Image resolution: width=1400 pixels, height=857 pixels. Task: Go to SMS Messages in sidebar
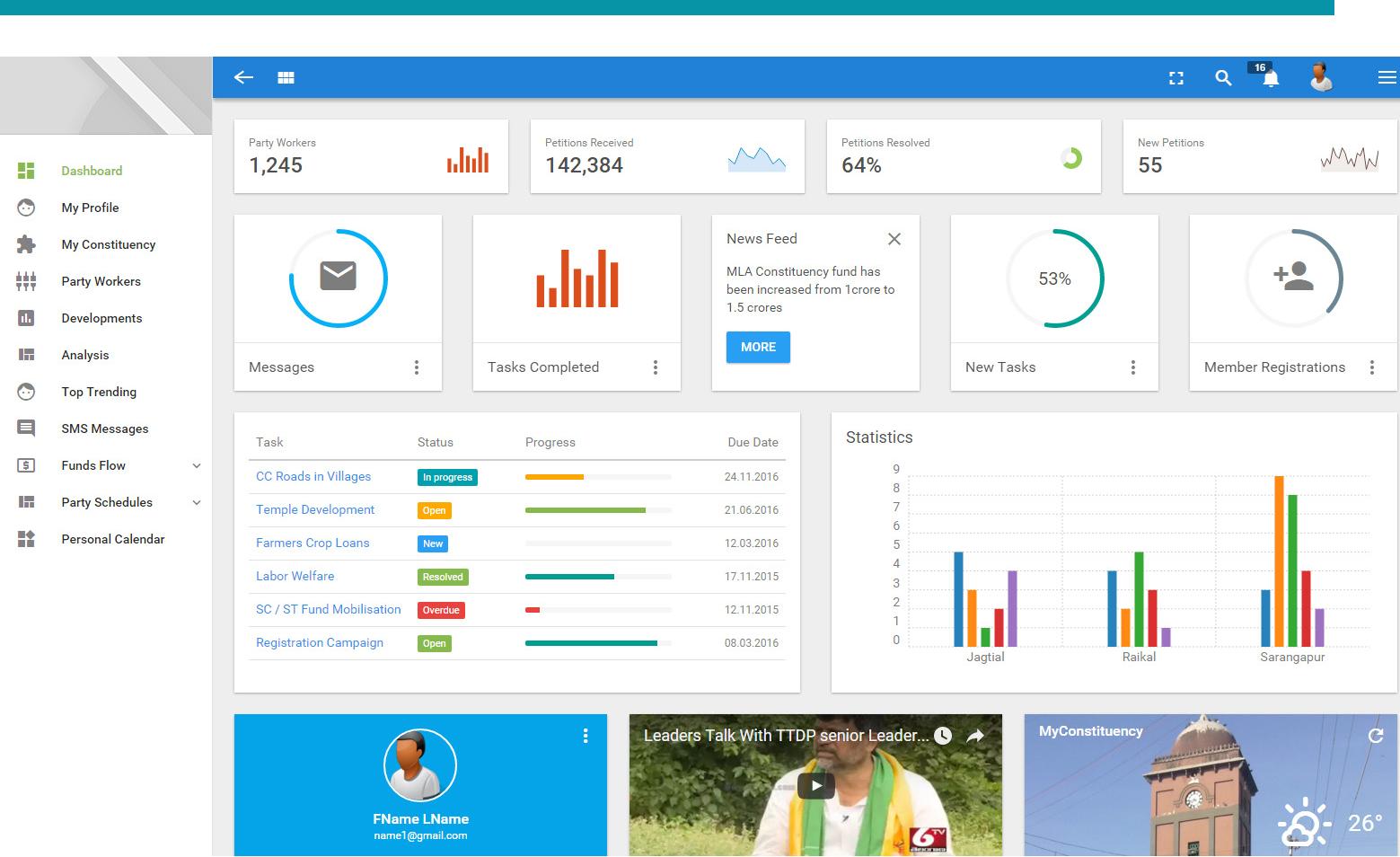[x=104, y=428]
